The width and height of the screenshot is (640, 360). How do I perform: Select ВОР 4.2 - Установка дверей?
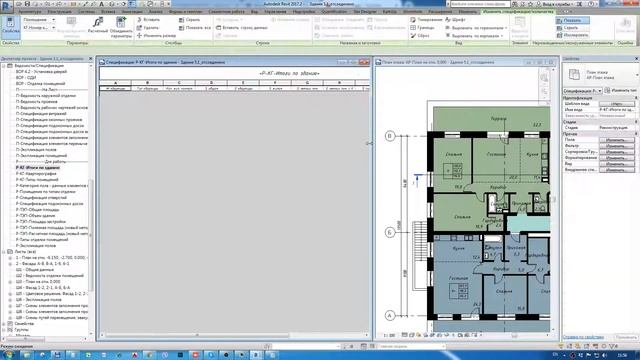pos(41,71)
